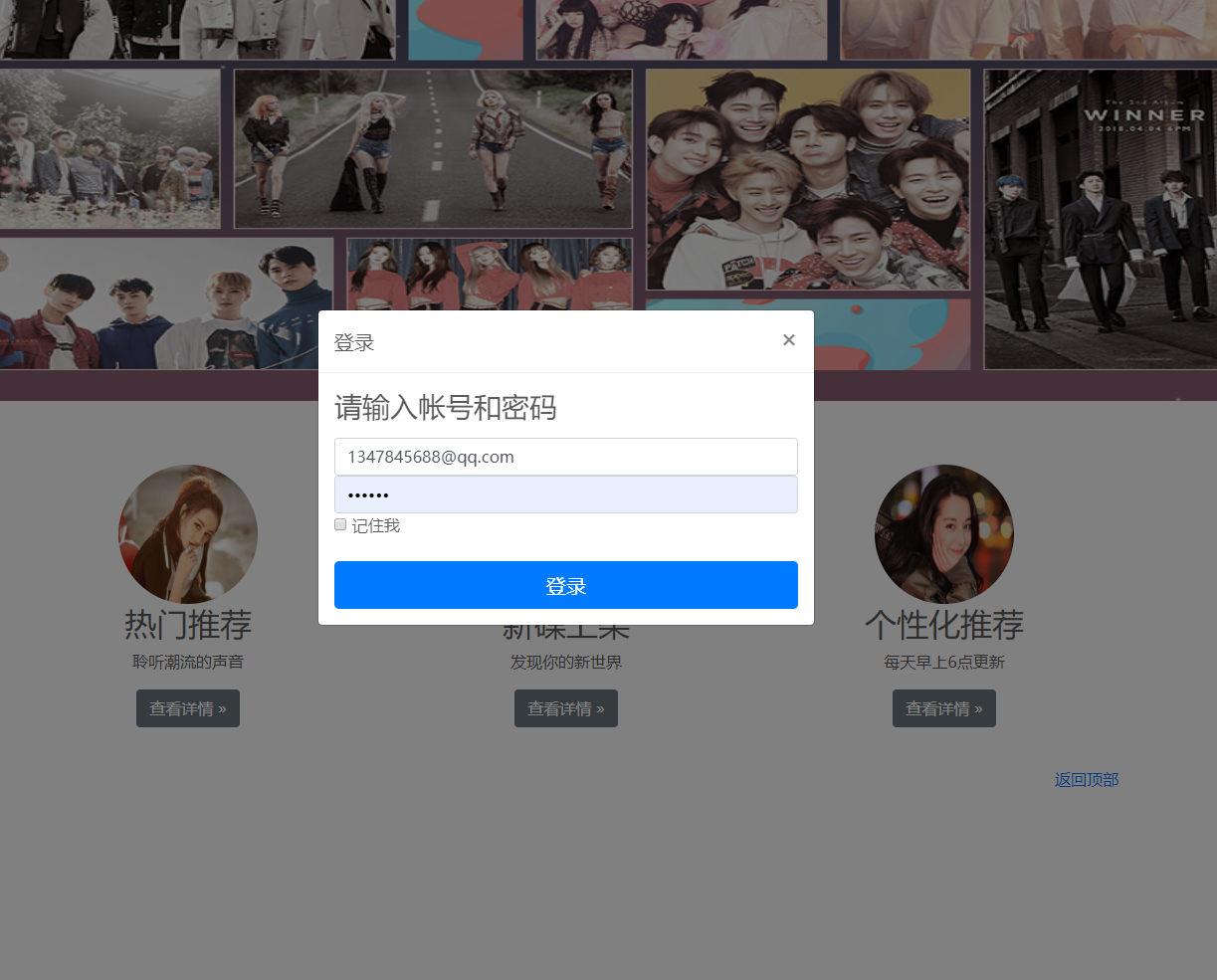This screenshot has height=980, width=1217.
Task: Click the 聆听潮流的声音 caption text
Action: tap(187, 661)
